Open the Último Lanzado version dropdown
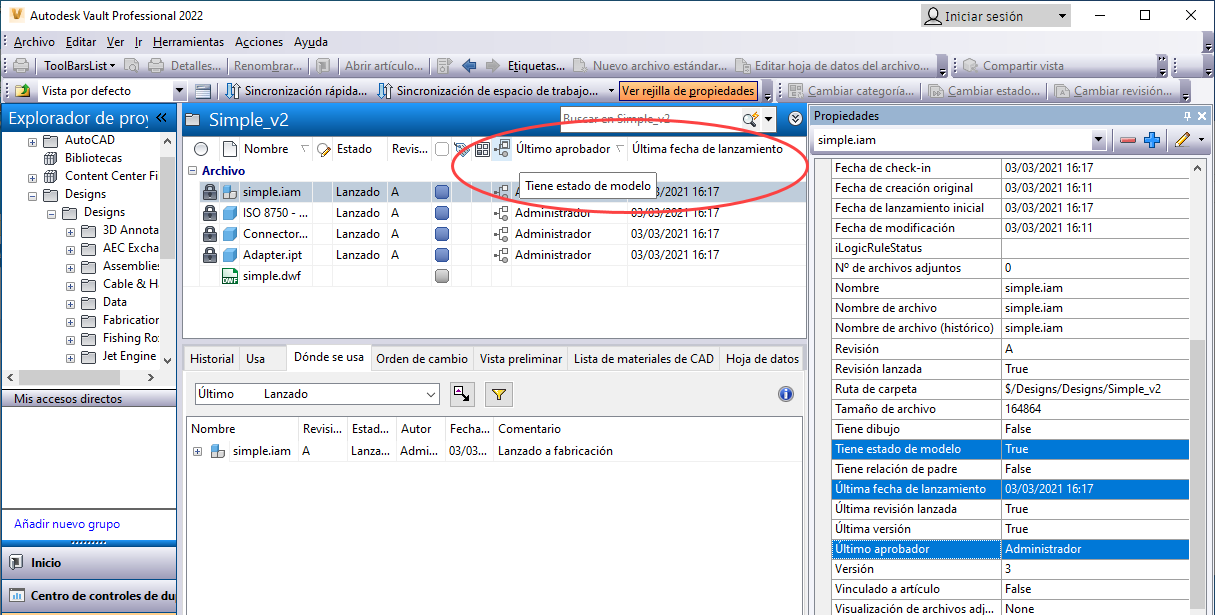This screenshot has height=615, width=1215. 432,394
